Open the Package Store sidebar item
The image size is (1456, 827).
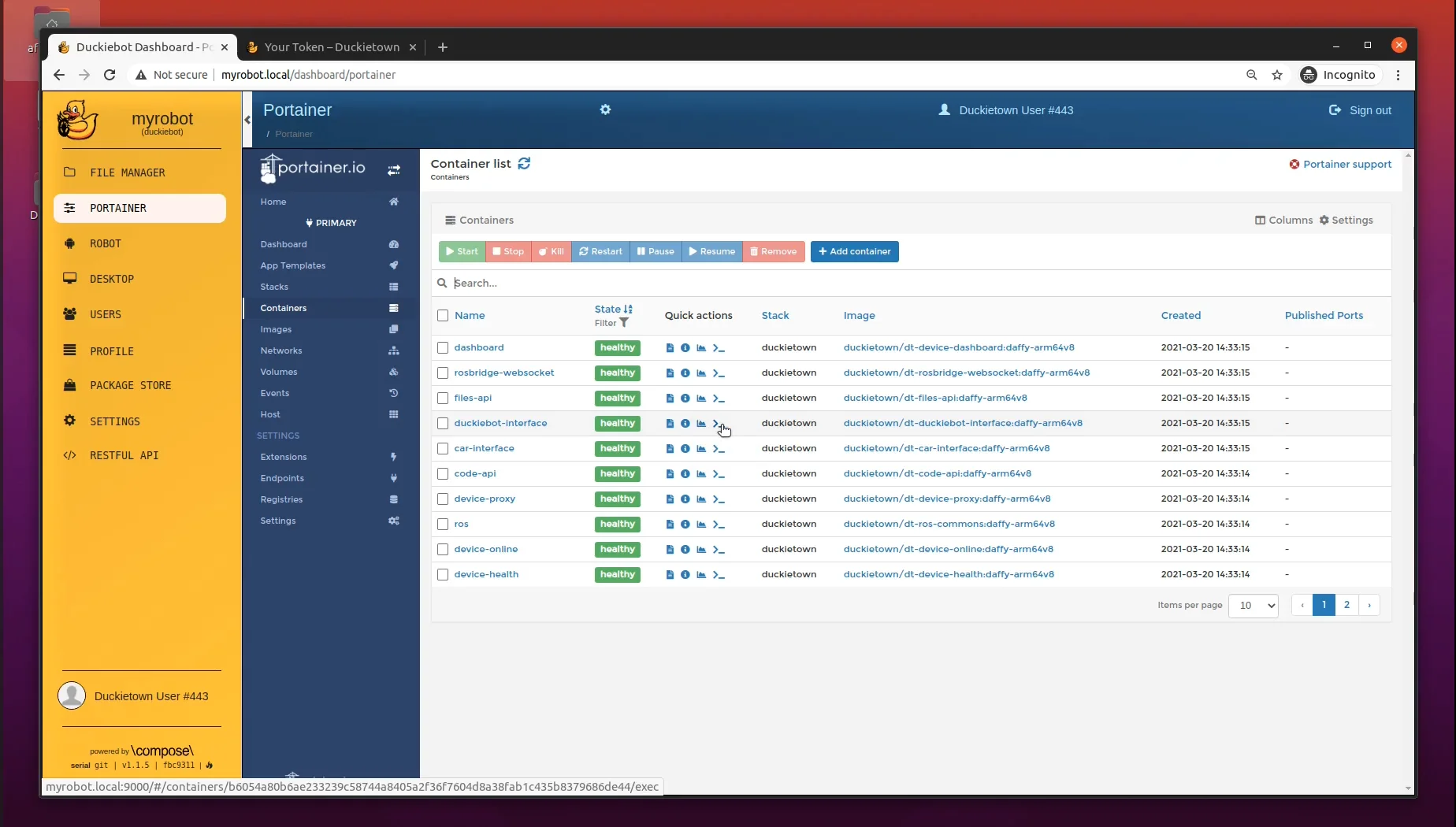click(131, 385)
